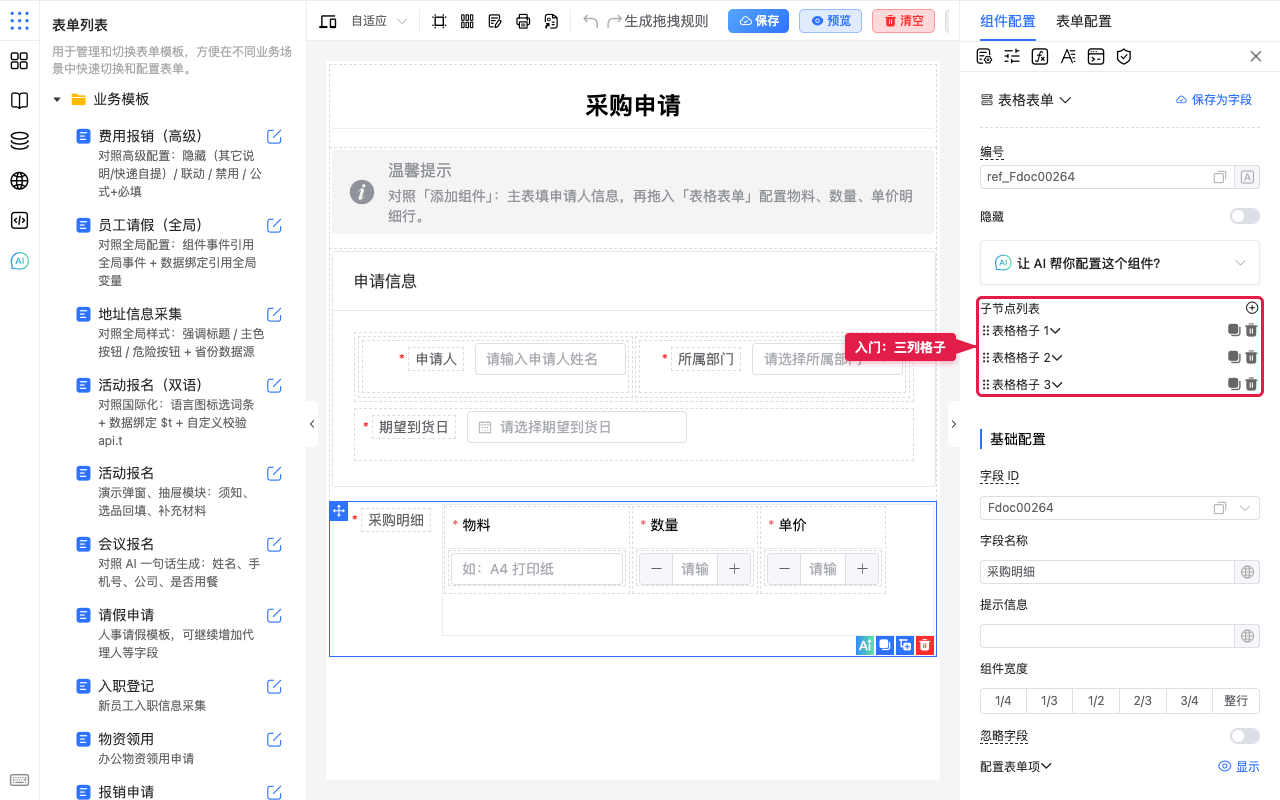Click the keyboard shortcuts icon at bottom left
Screen dimensions: 1280x800
click(19, 780)
